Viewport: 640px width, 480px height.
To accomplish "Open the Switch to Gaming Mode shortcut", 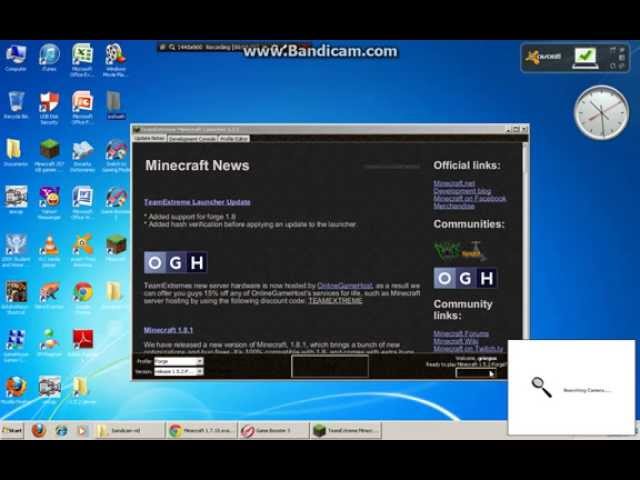I will pos(116,155).
